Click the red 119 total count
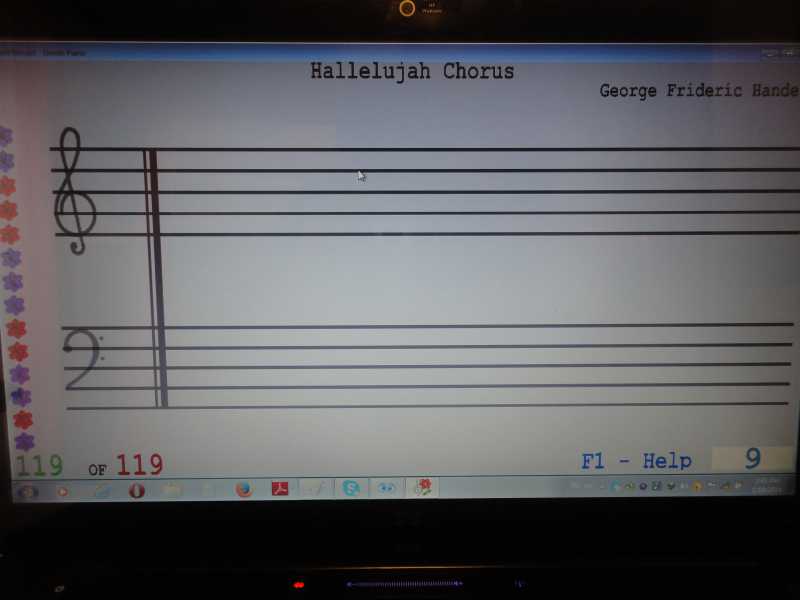800x600 pixels. coord(139,464)
